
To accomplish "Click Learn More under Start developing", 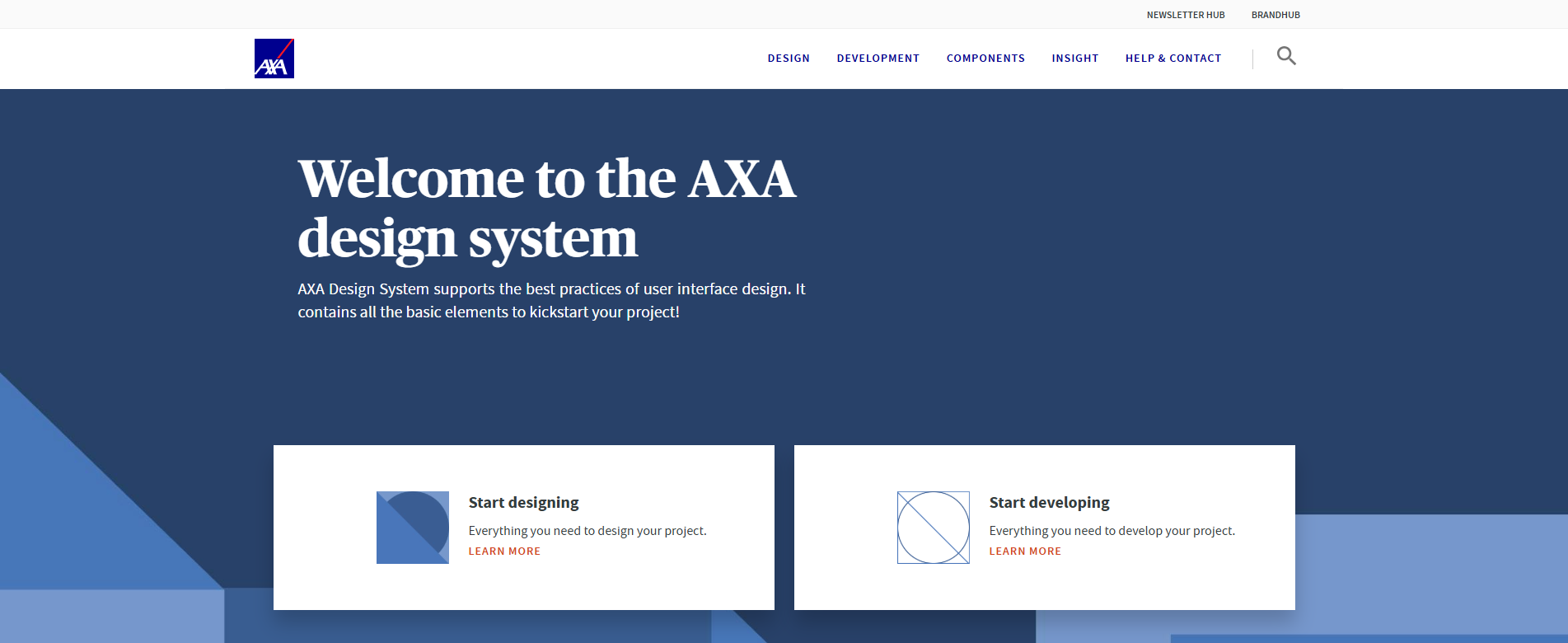I will click(x=1025, y=551).
